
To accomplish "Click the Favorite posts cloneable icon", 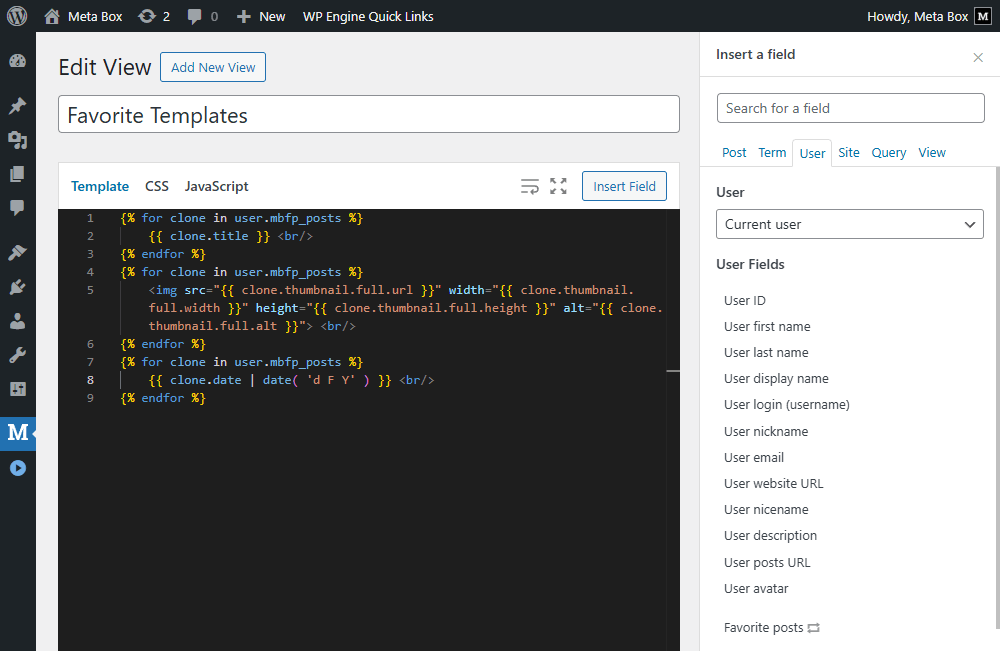I will tap(813, 628).
